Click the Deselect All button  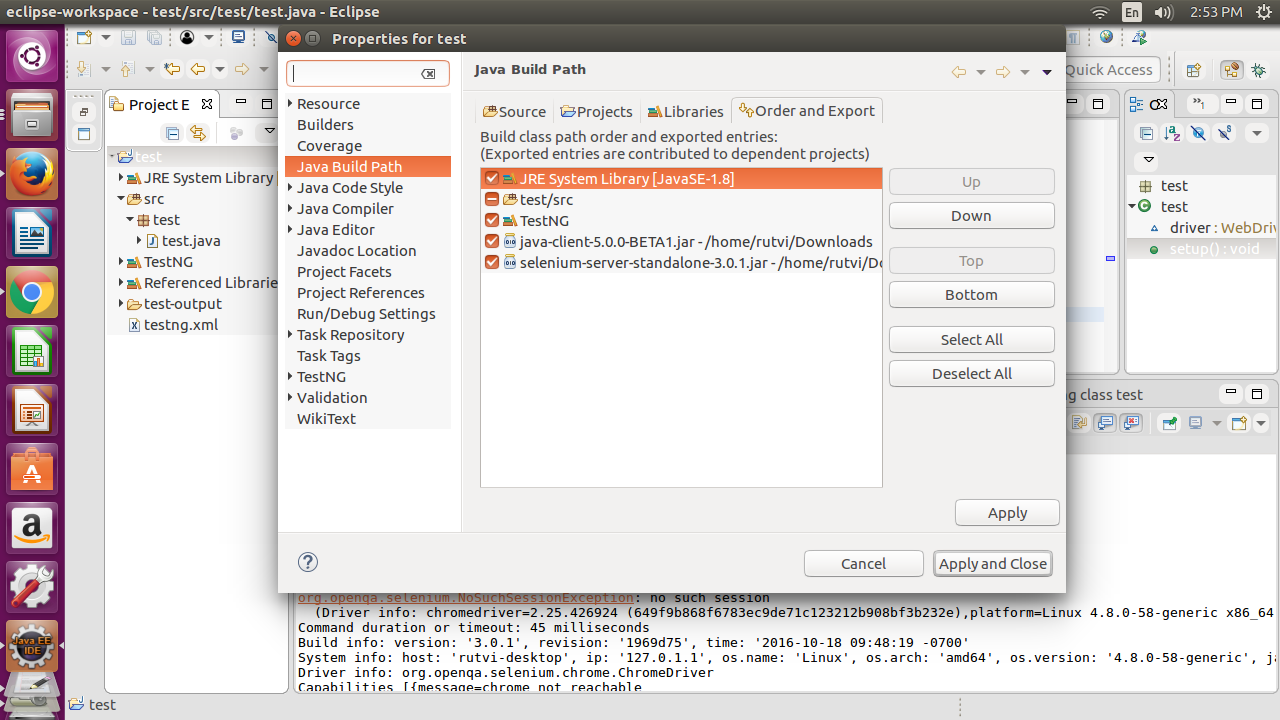971,373
